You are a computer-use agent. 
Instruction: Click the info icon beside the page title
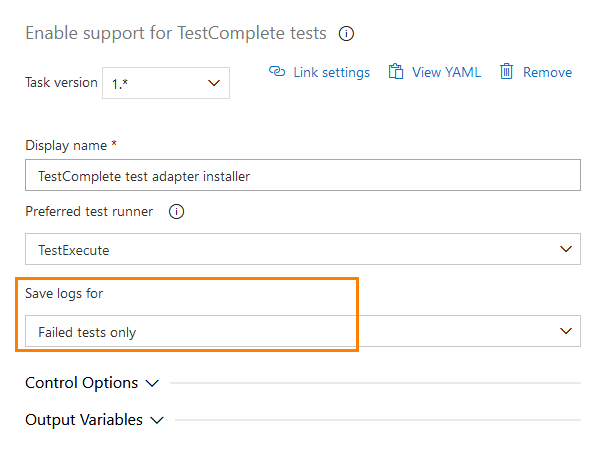[347, 33]
